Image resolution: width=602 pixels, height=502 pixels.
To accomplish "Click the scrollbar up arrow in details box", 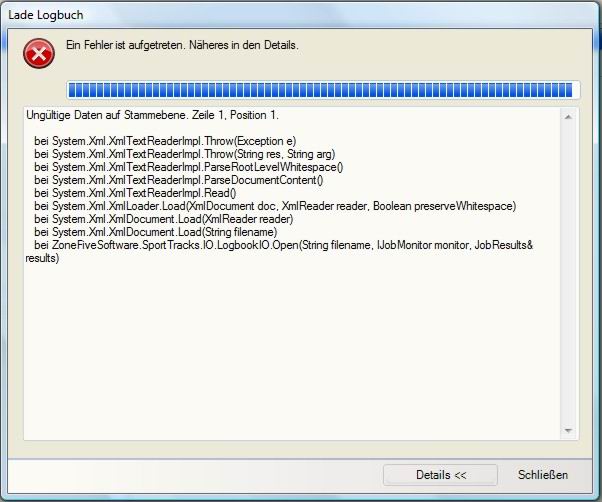I will point(569,116).
